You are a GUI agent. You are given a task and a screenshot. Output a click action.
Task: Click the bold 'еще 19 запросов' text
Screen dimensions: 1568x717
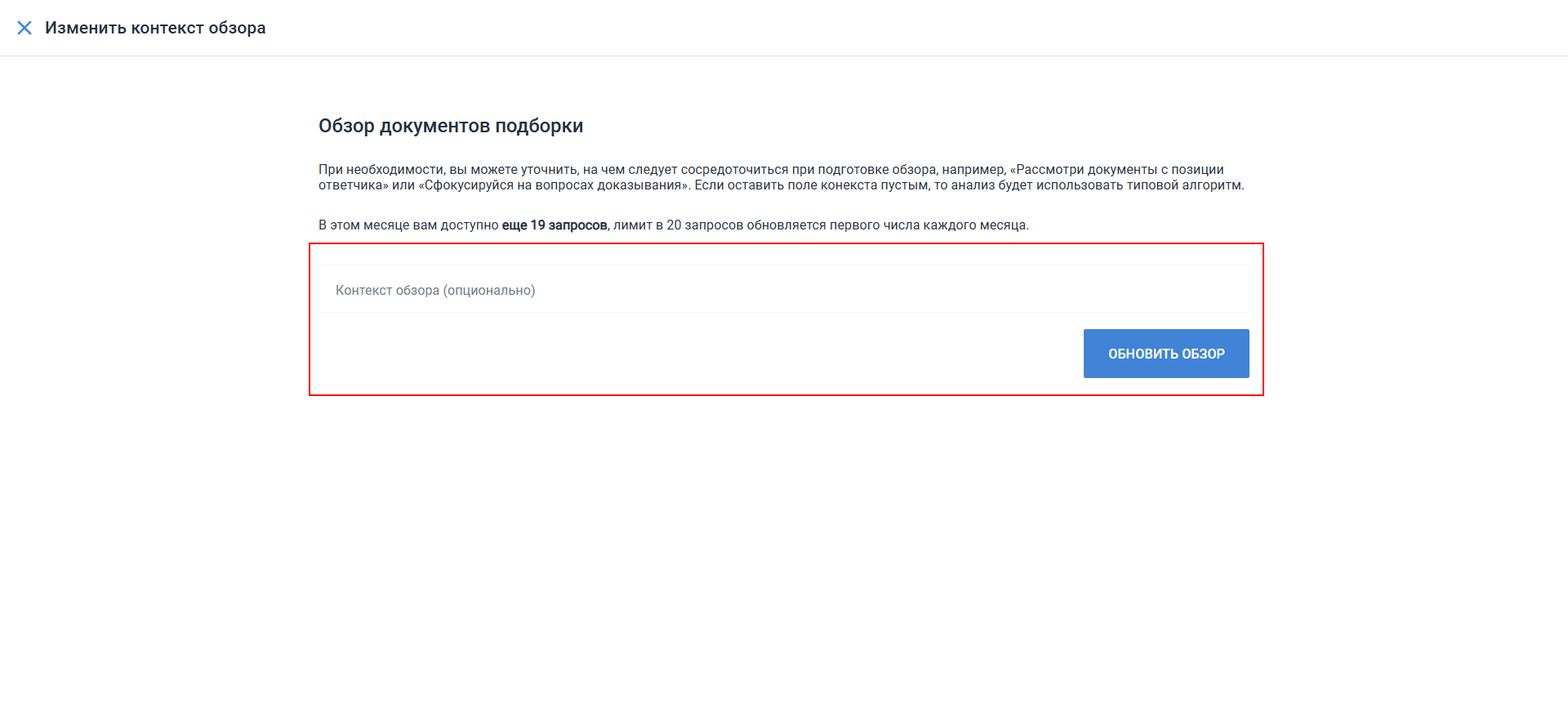[x=554, y=225]
